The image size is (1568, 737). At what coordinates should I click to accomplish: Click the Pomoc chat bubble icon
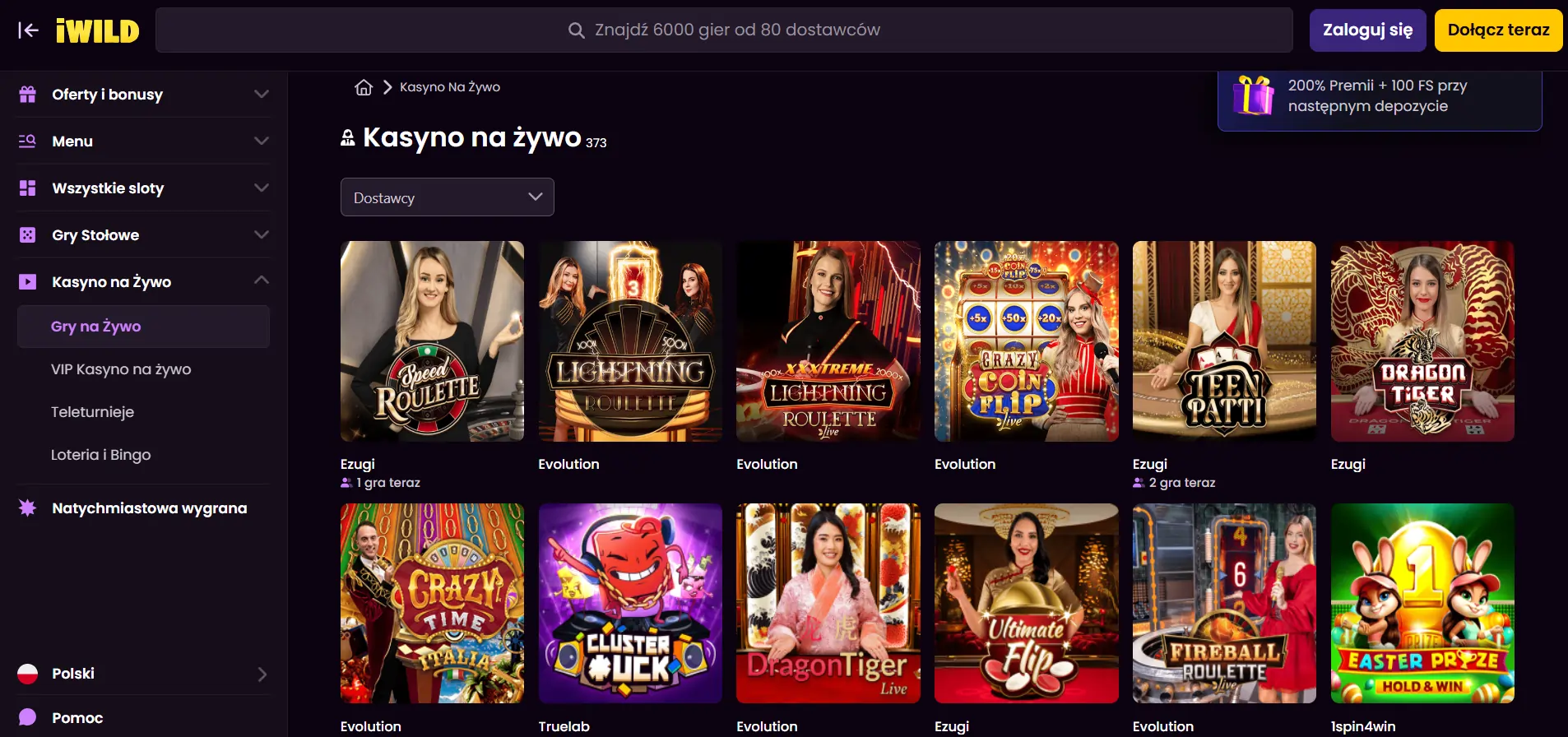(27, 717)
